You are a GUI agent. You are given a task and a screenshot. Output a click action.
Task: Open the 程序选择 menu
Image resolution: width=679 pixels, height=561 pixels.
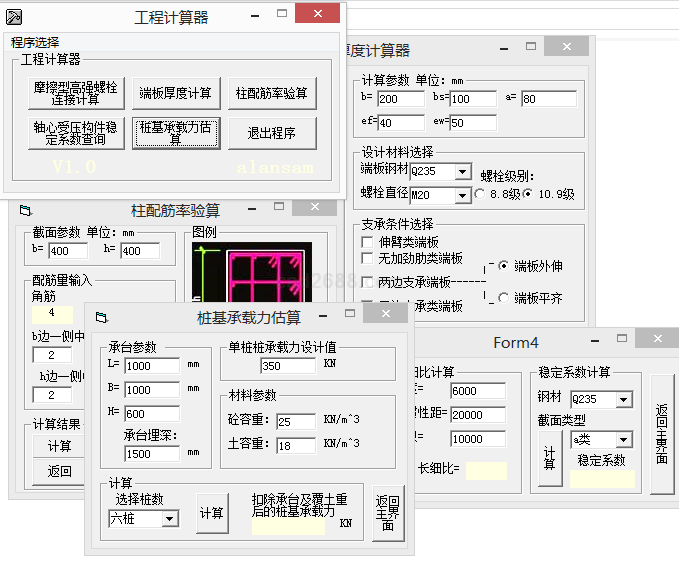coord(35,42)
